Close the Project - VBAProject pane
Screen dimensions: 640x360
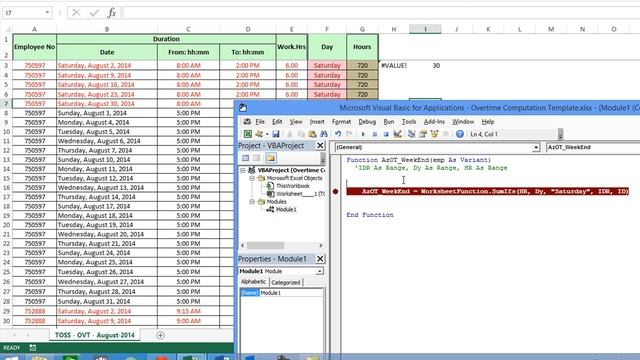click(x=320, y=146)
